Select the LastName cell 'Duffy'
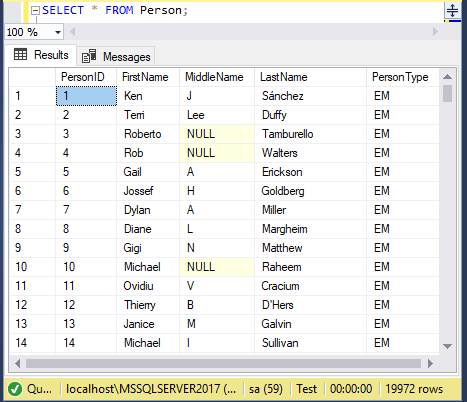Viewport: 467px width, 402px height. pos(310,115)
